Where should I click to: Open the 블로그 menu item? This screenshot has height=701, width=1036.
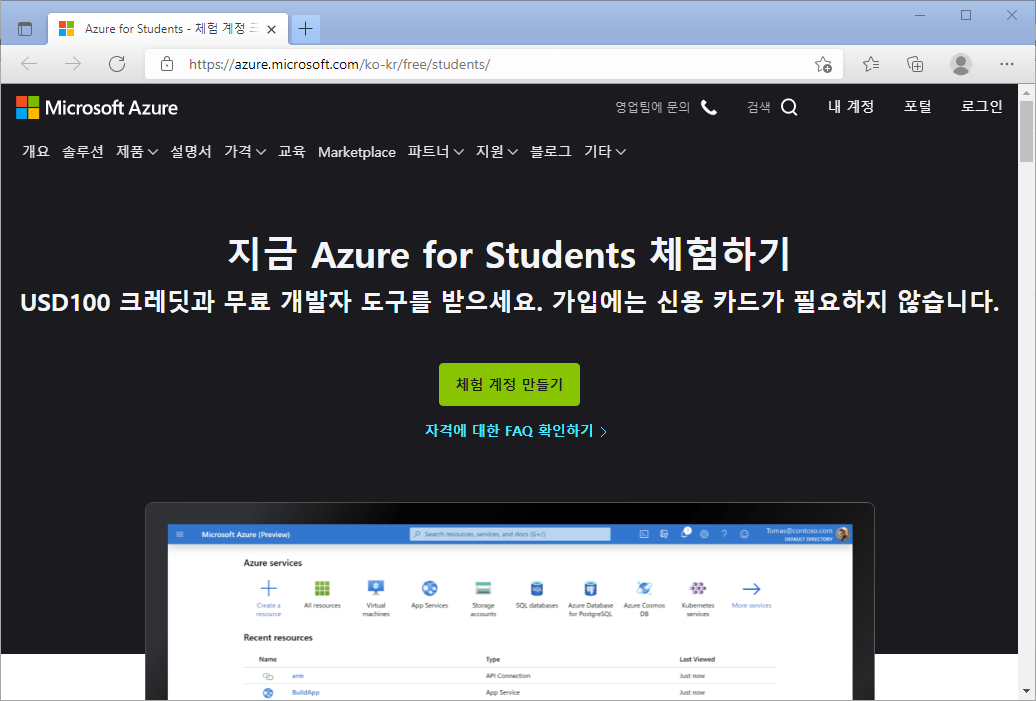point(550,151)
